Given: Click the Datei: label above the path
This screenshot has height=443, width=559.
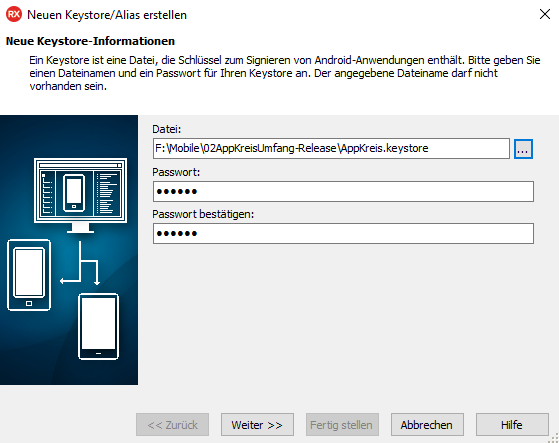Looking at the screenshot, I should tap(167, 129).
